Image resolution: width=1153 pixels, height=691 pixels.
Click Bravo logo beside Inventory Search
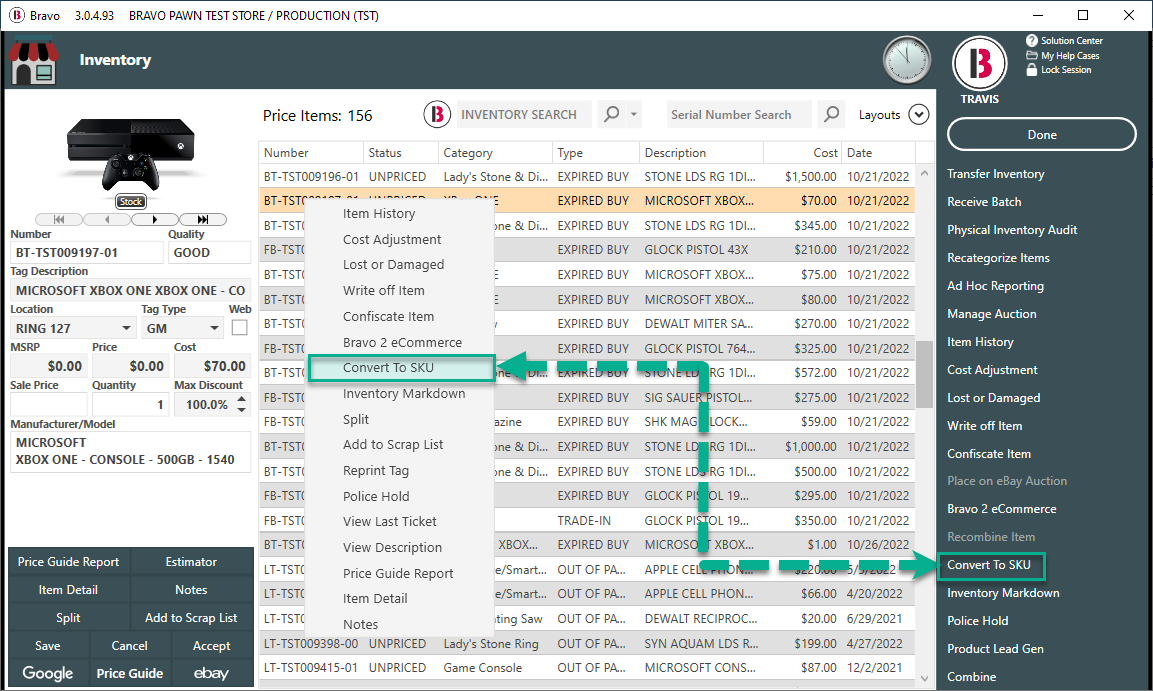437,115
